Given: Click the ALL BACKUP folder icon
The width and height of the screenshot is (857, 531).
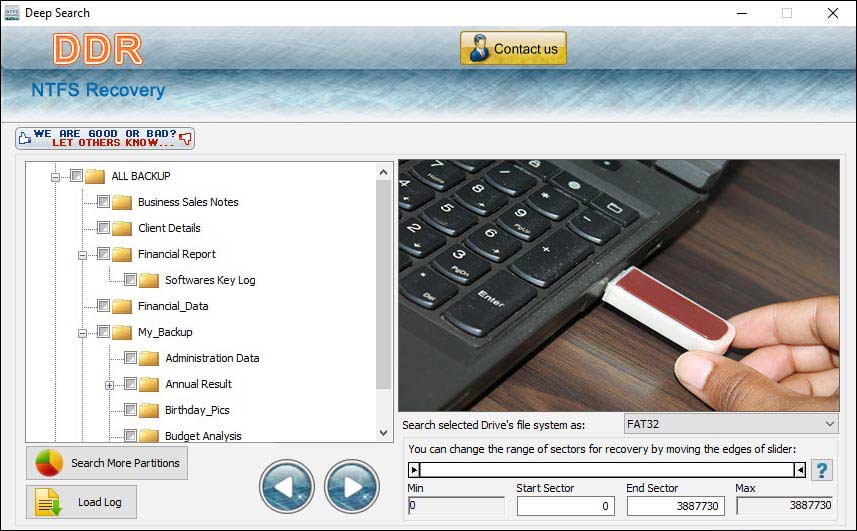Looking at the screenshot, I should (95, 176).
